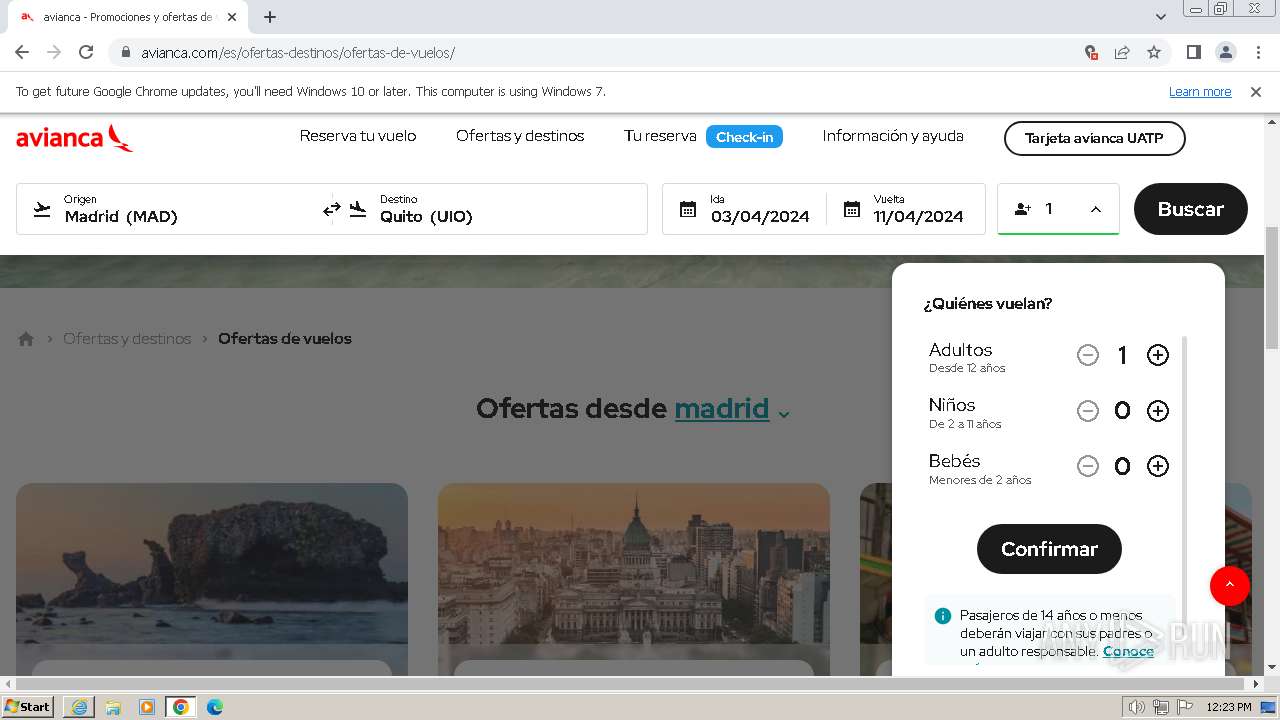Open the rocky coast destination card
Viewport: 1280px width, 720px height.
coord(212,580)
